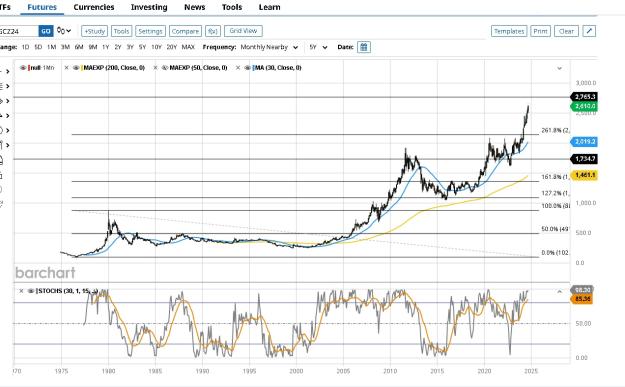Hide the MAEXP (200, Close, 0) line
The image size is (625, 387).
(76, 68)
